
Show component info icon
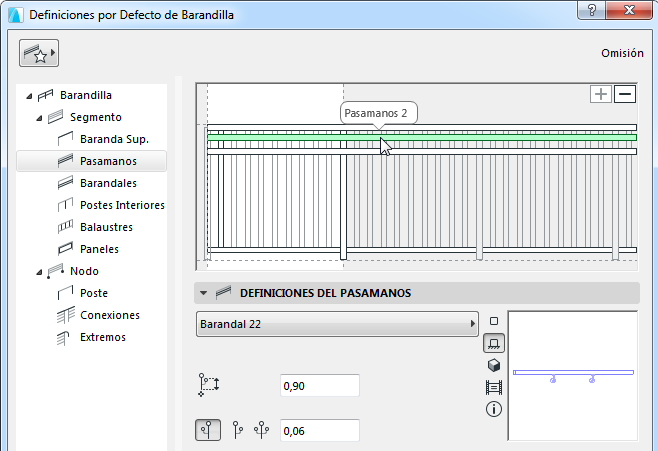click(x=494, y=409)
